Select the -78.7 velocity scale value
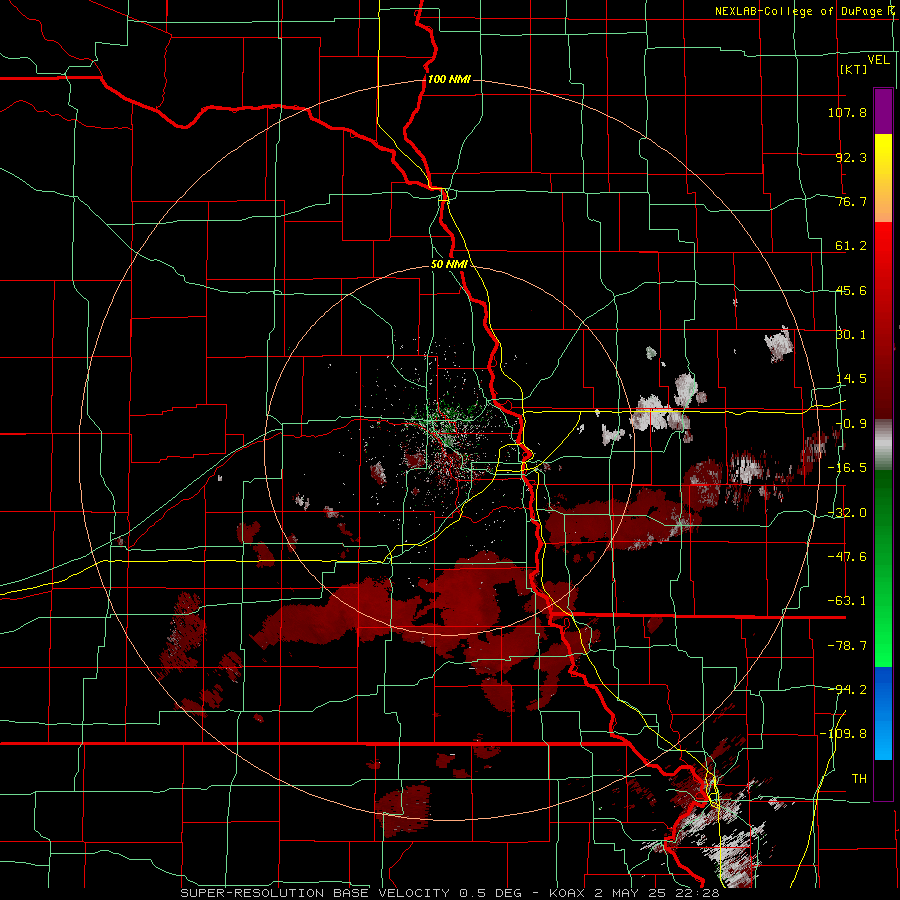900x900 pixels. point(847,646)
